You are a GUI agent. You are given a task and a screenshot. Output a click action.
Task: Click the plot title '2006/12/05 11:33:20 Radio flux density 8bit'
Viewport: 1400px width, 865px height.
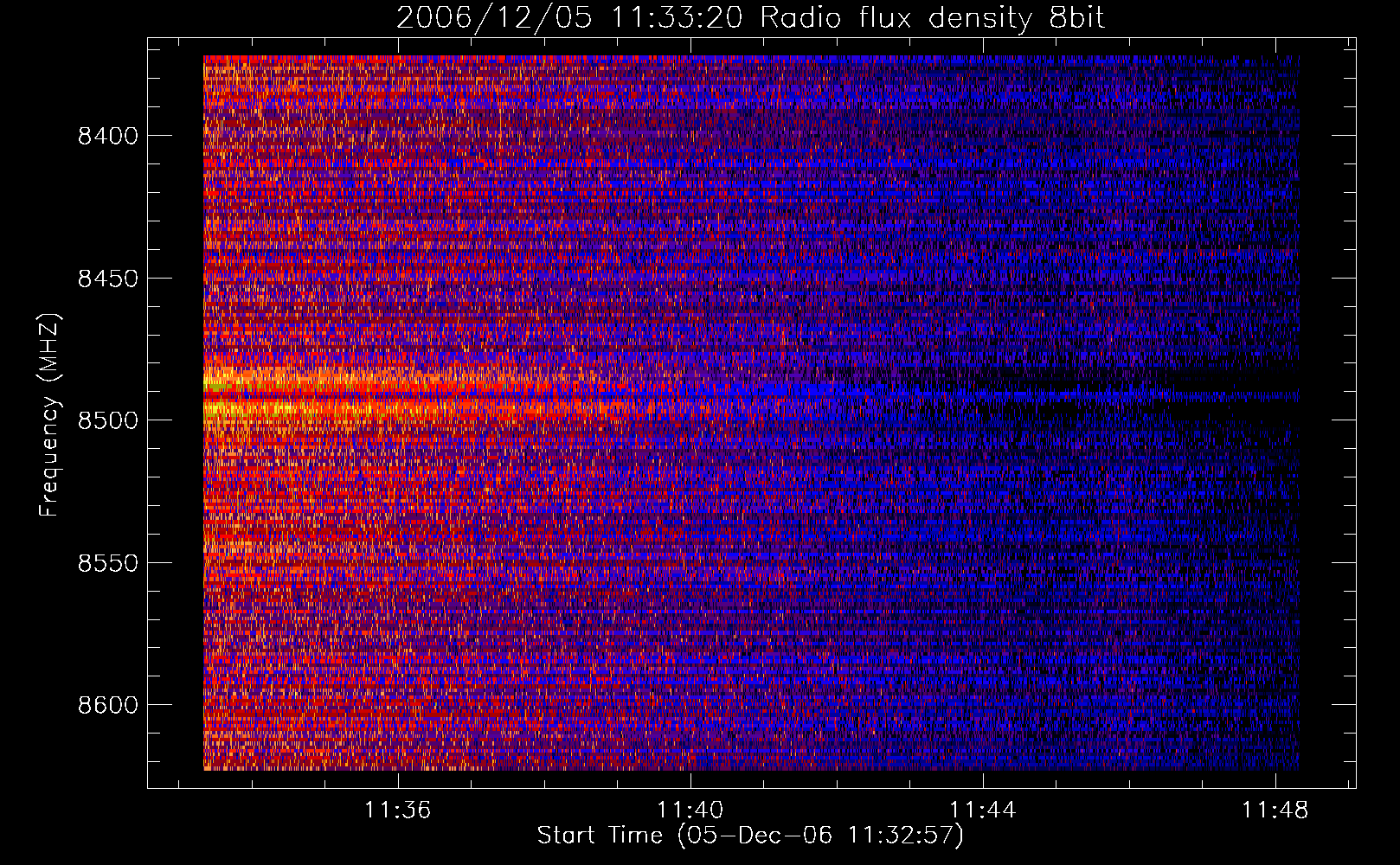click(751, 17)
